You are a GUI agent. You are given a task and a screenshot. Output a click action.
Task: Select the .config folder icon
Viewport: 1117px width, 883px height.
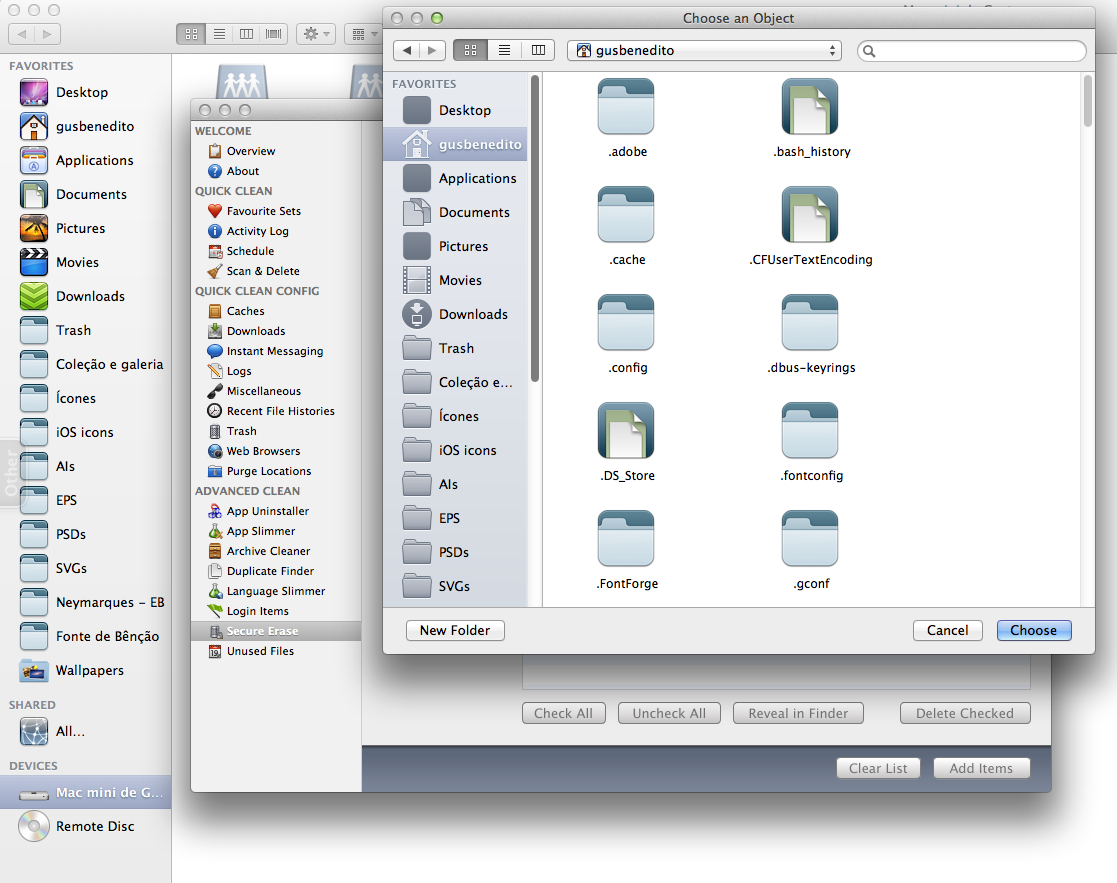click(625, 323)
